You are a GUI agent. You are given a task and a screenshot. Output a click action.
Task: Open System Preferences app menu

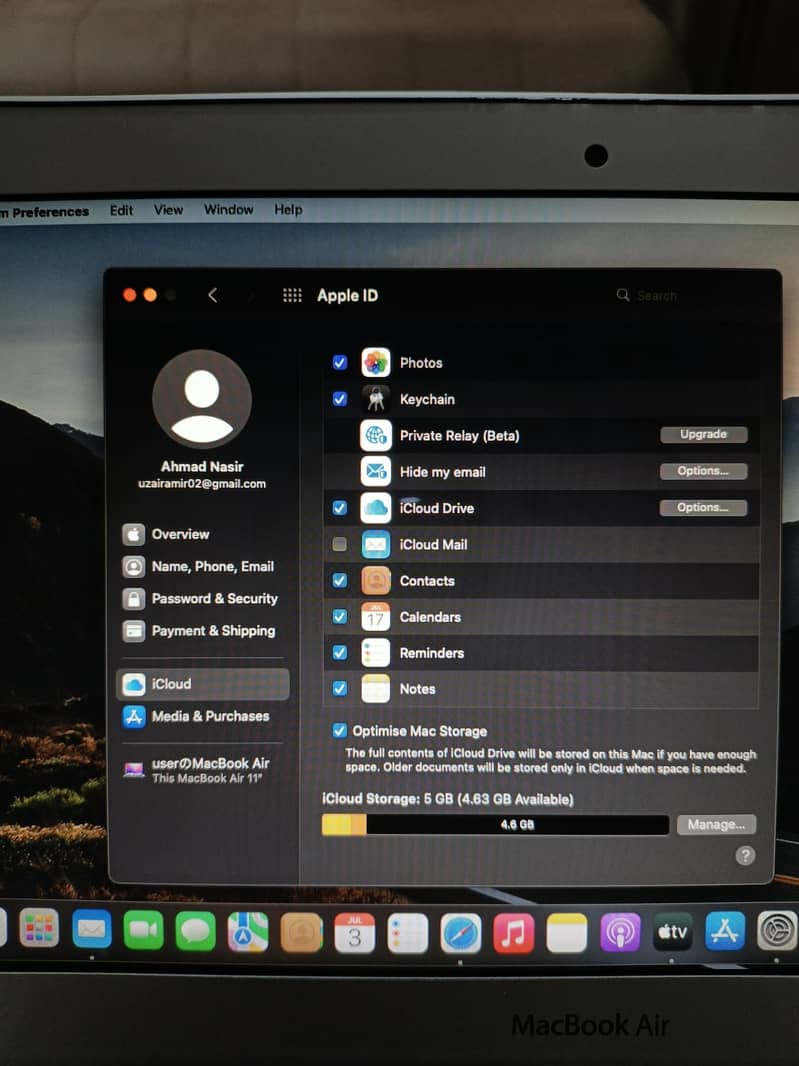45,211
